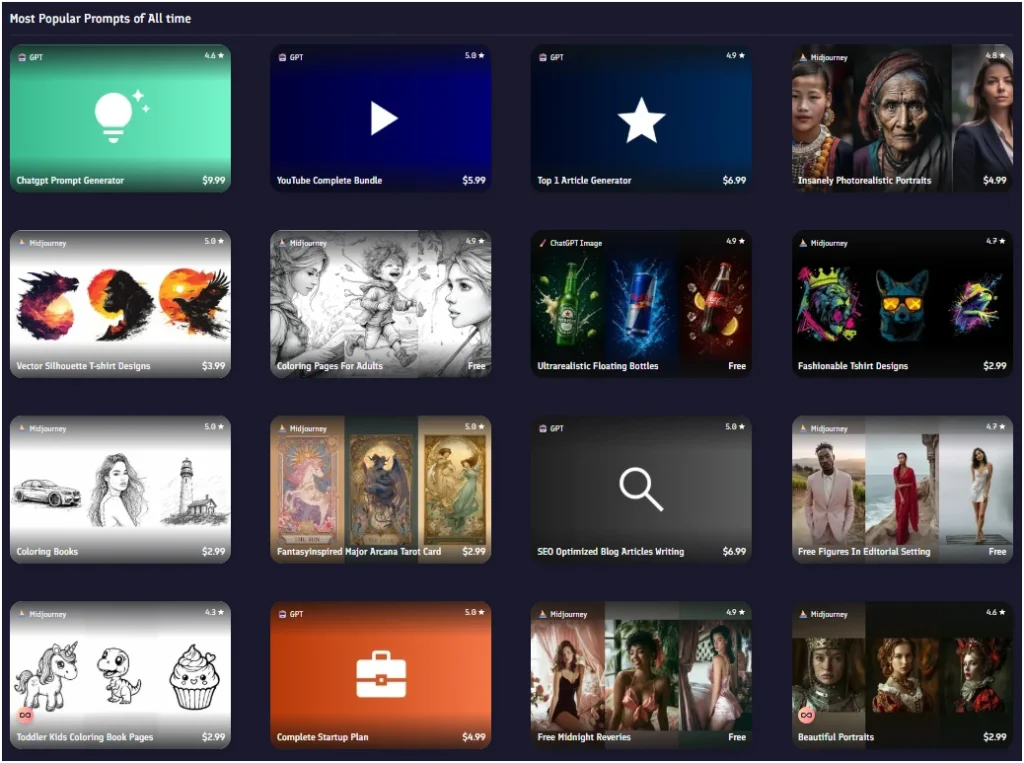Click the infinity badge on Beautiful Portraits
1024x763 pixels.
click(808, 713)
